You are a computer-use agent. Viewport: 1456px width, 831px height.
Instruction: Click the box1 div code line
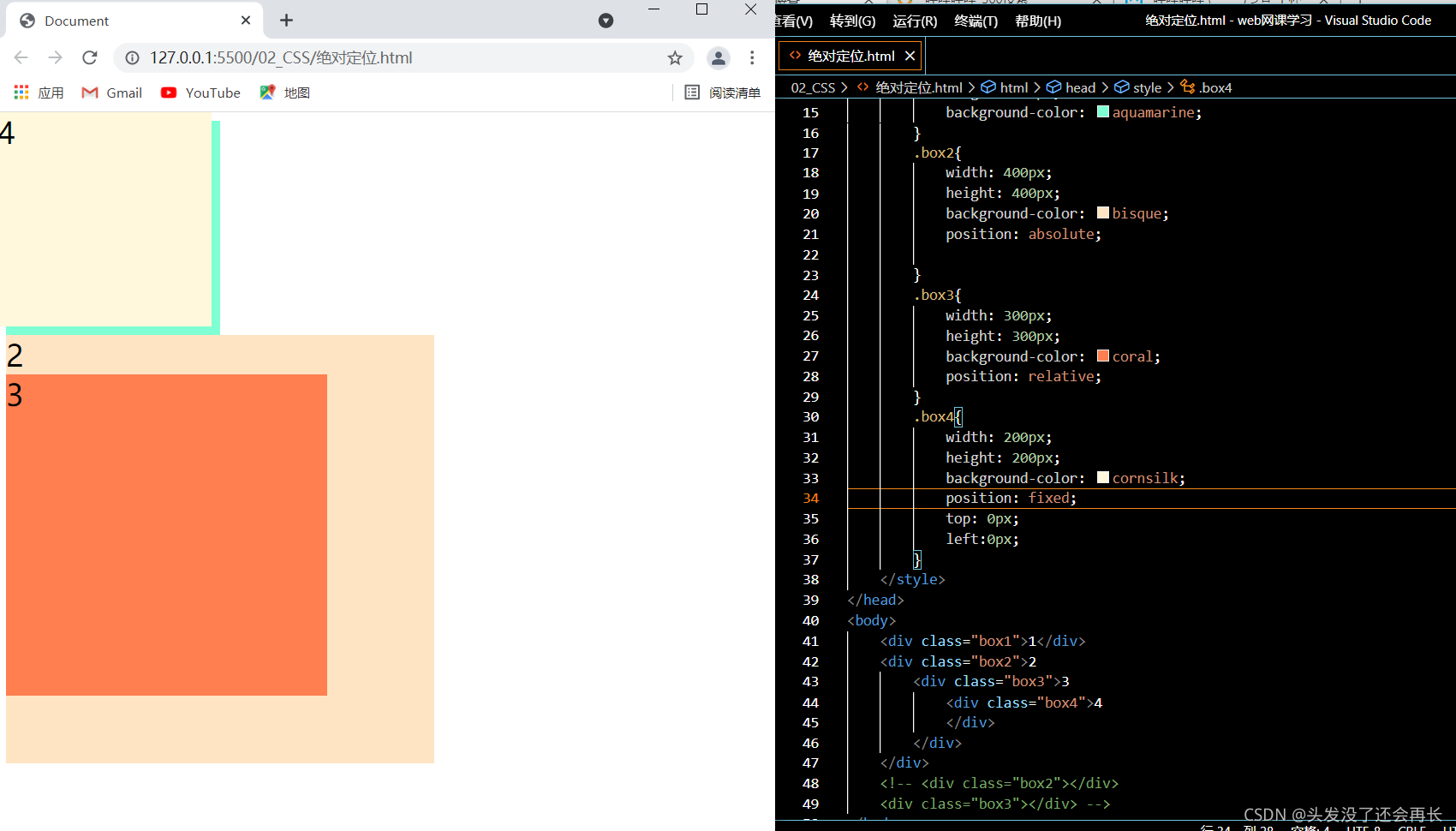982,641
